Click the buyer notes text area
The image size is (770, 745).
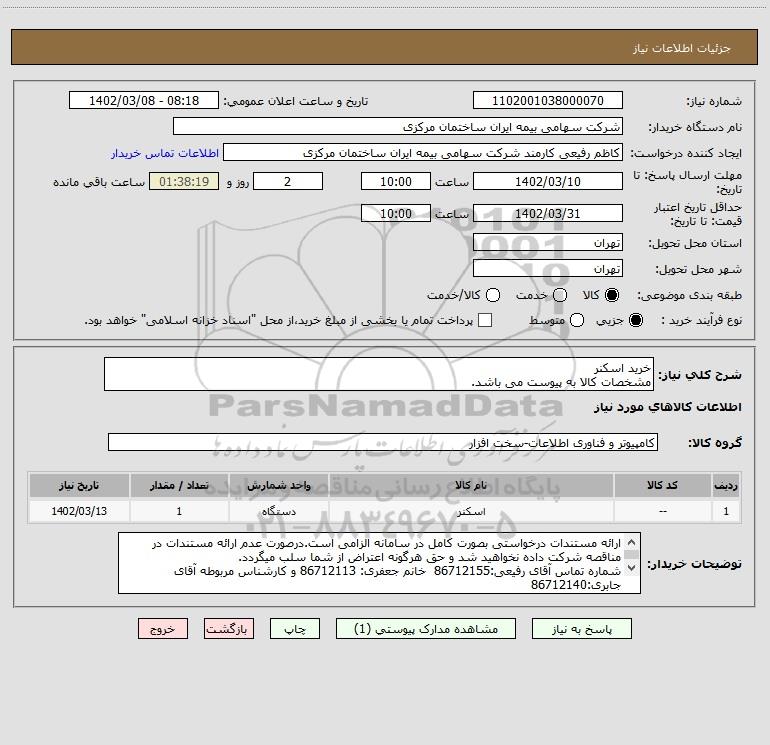(379, 563)
